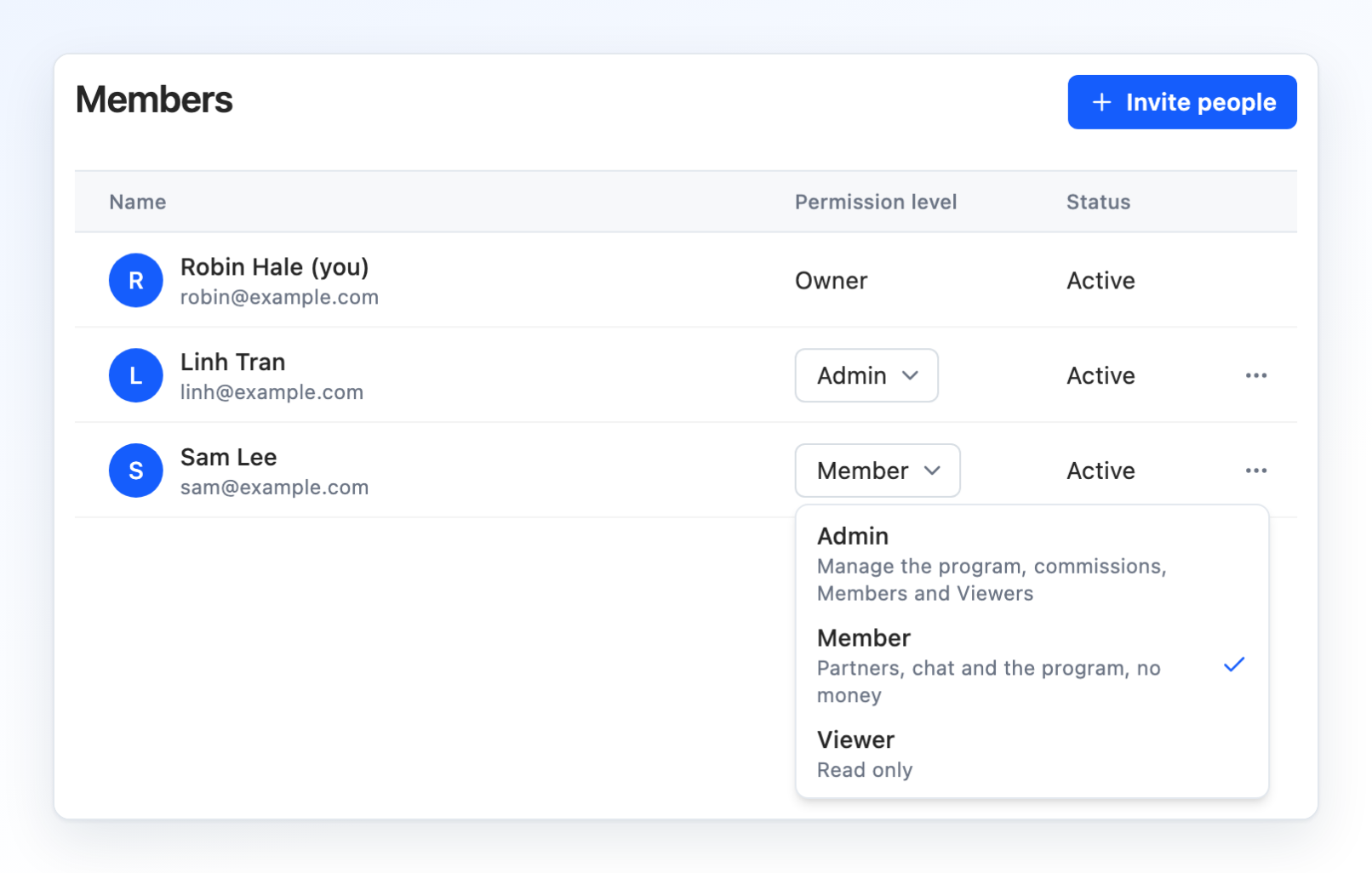
Task: Click the Permission level column header
Action: click(x=876, y=202)
